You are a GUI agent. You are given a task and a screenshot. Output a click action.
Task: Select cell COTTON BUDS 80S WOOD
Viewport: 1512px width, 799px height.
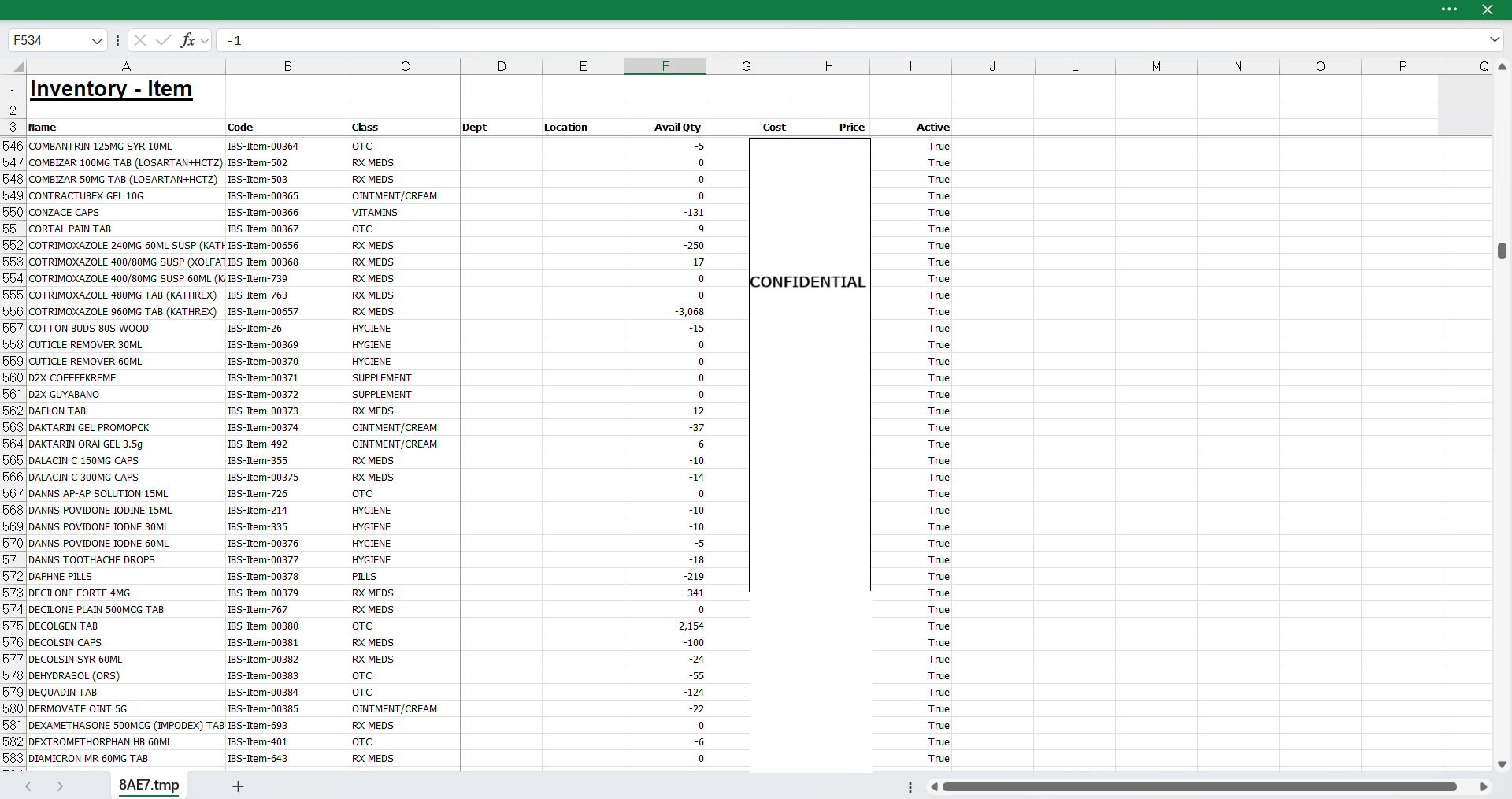click(x=126, y=329)
